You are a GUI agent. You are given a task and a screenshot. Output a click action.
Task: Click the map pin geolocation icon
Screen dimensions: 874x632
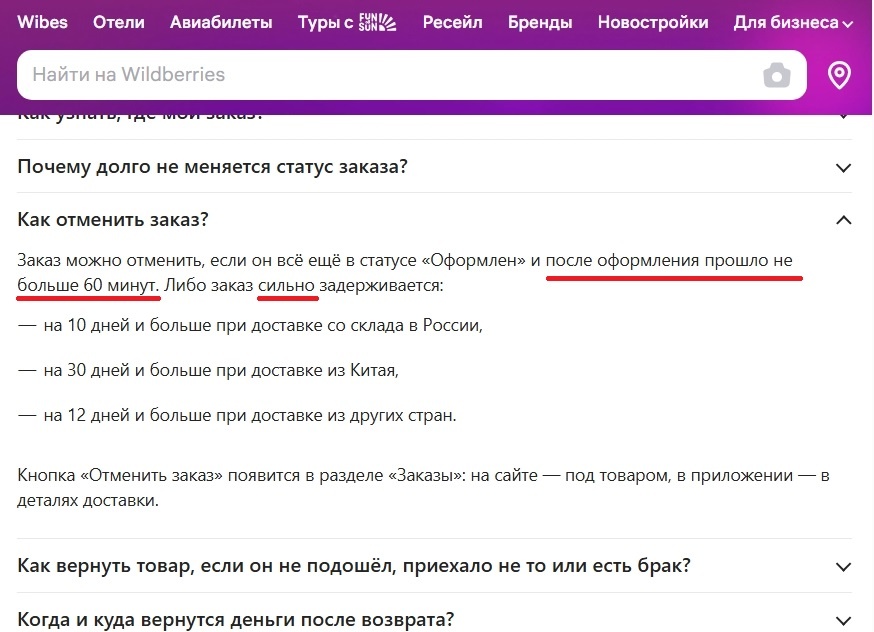(x=839, y=74)
